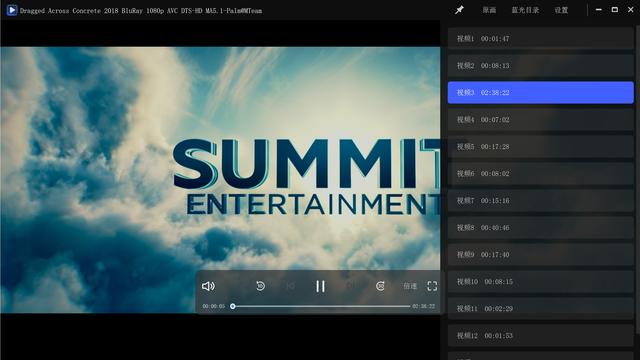Open the 设置 settings menu
The image size is (640, 360).
[561, 10]
